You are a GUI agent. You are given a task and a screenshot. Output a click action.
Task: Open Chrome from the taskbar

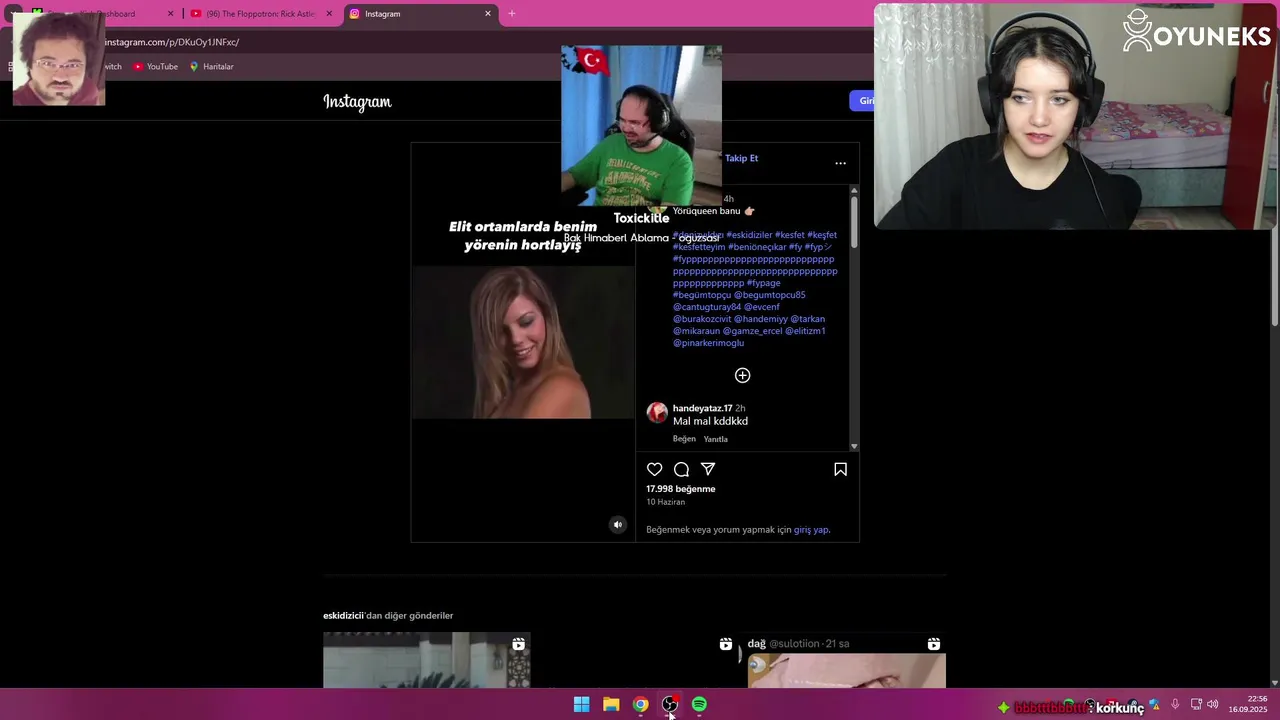640,705
